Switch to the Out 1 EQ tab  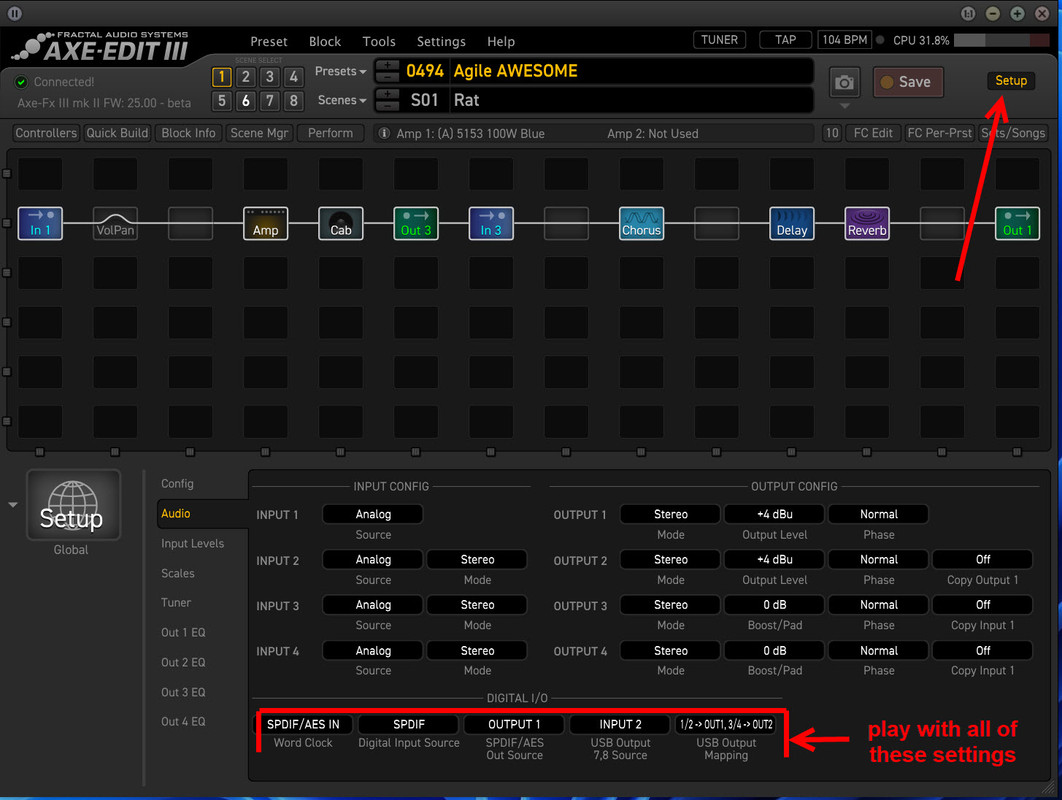pos(183,632)
